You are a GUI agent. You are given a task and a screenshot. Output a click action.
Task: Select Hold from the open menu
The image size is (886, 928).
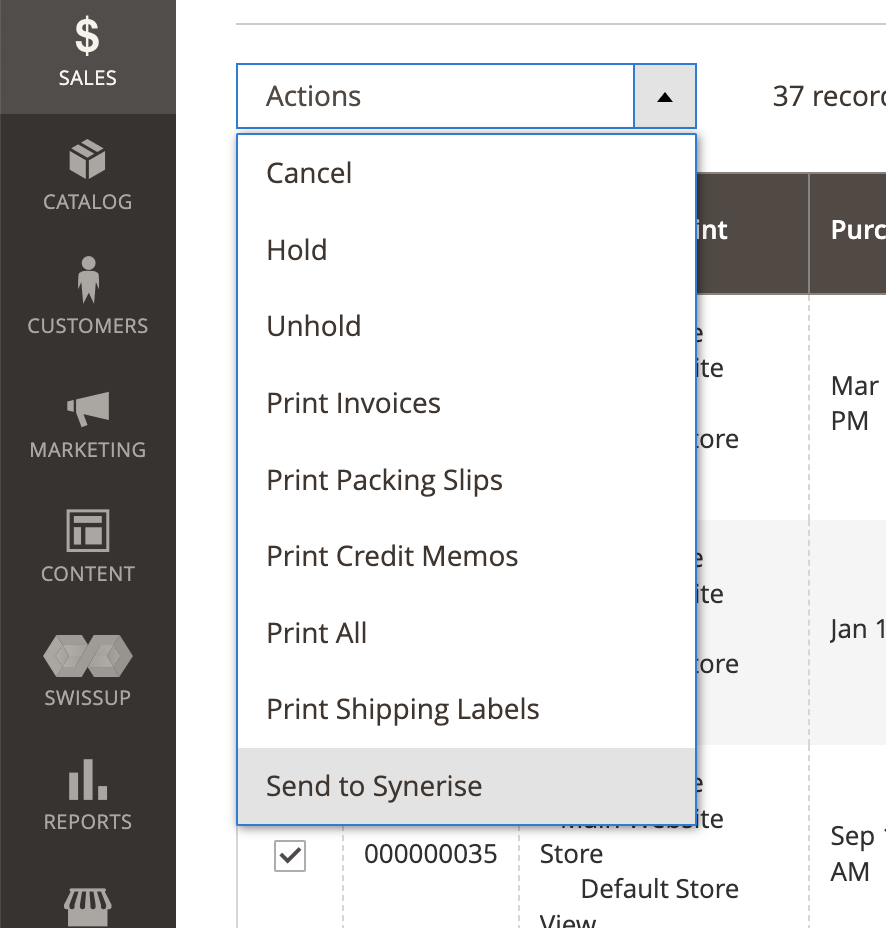point(296,250)
